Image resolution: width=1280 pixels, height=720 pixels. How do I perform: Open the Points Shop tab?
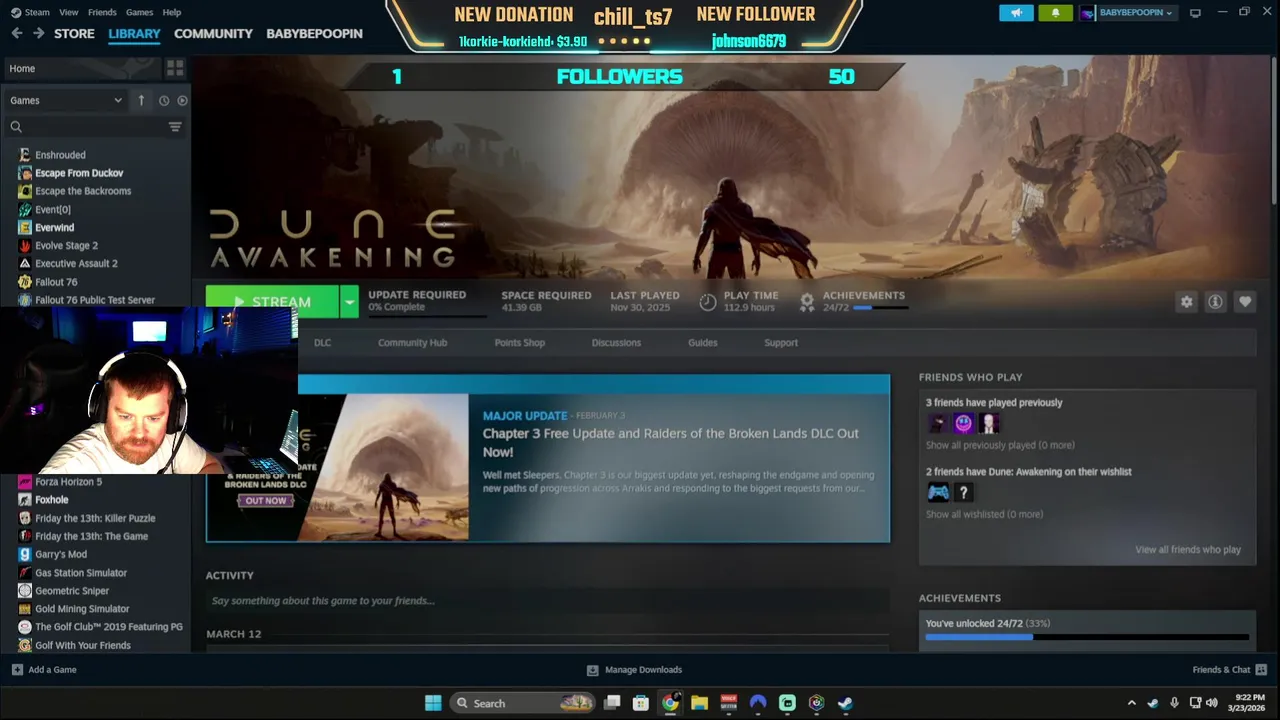519,342
